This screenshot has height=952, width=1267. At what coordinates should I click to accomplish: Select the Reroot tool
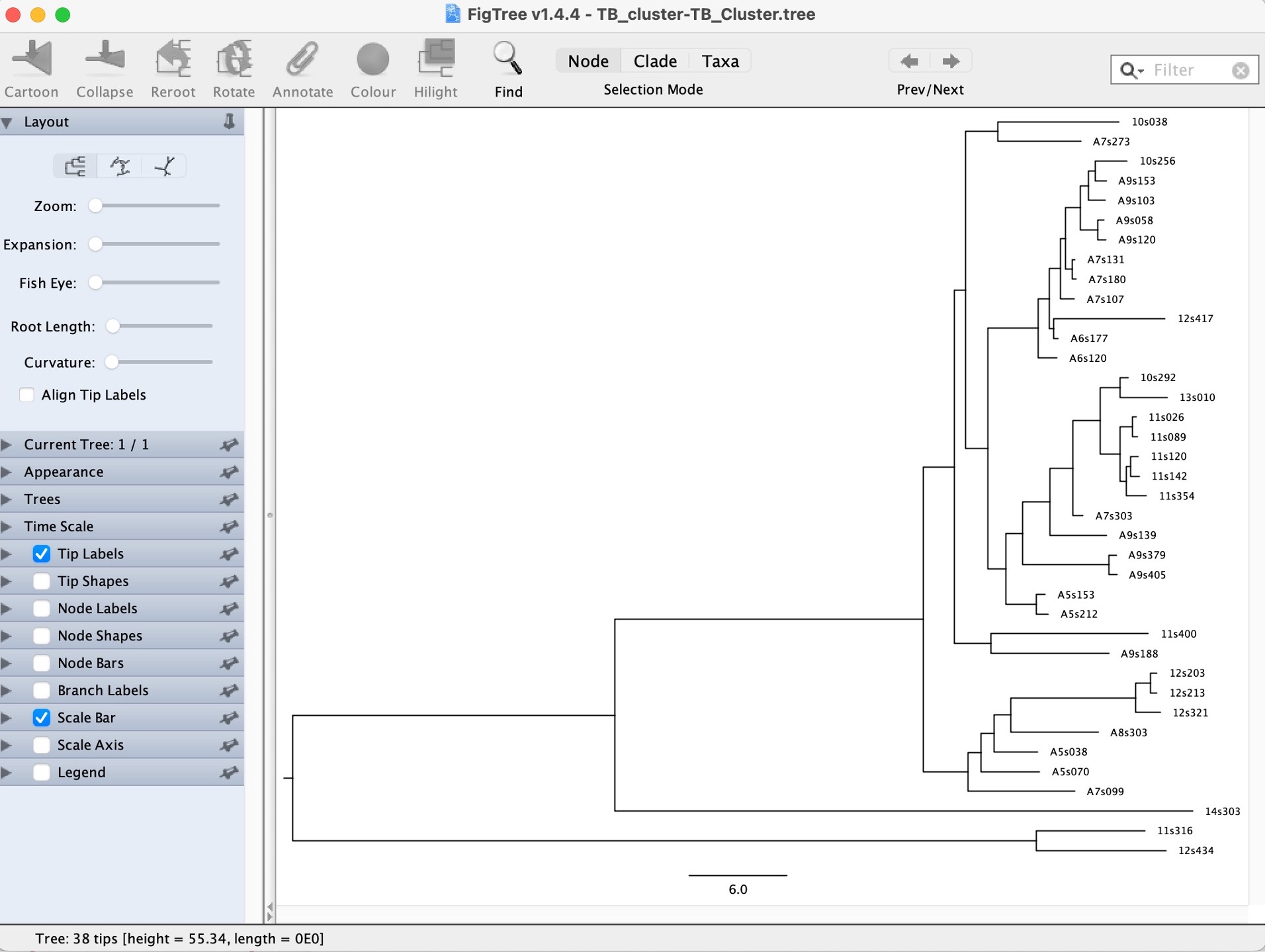[173, 60]
